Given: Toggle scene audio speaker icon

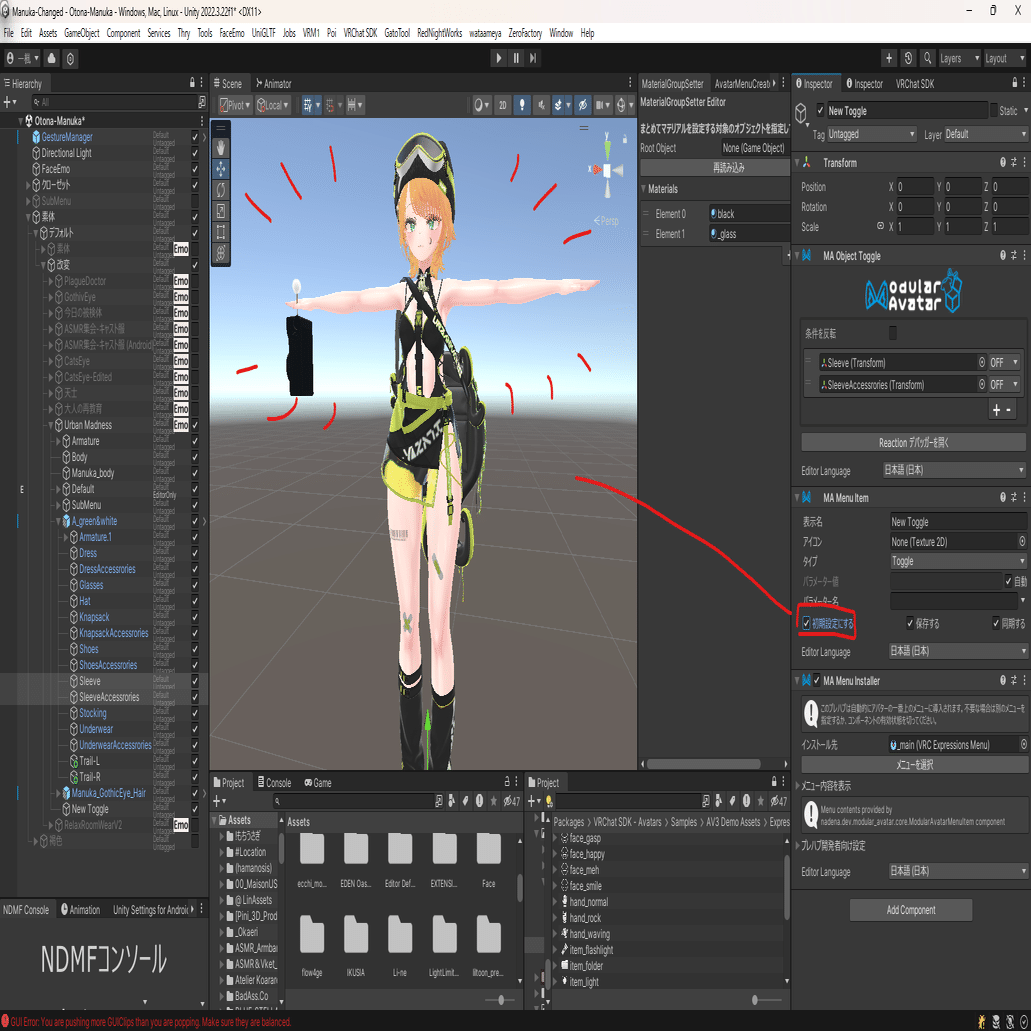Looking at the screenshot, I should pyautogui.click(x=542, y=105).
